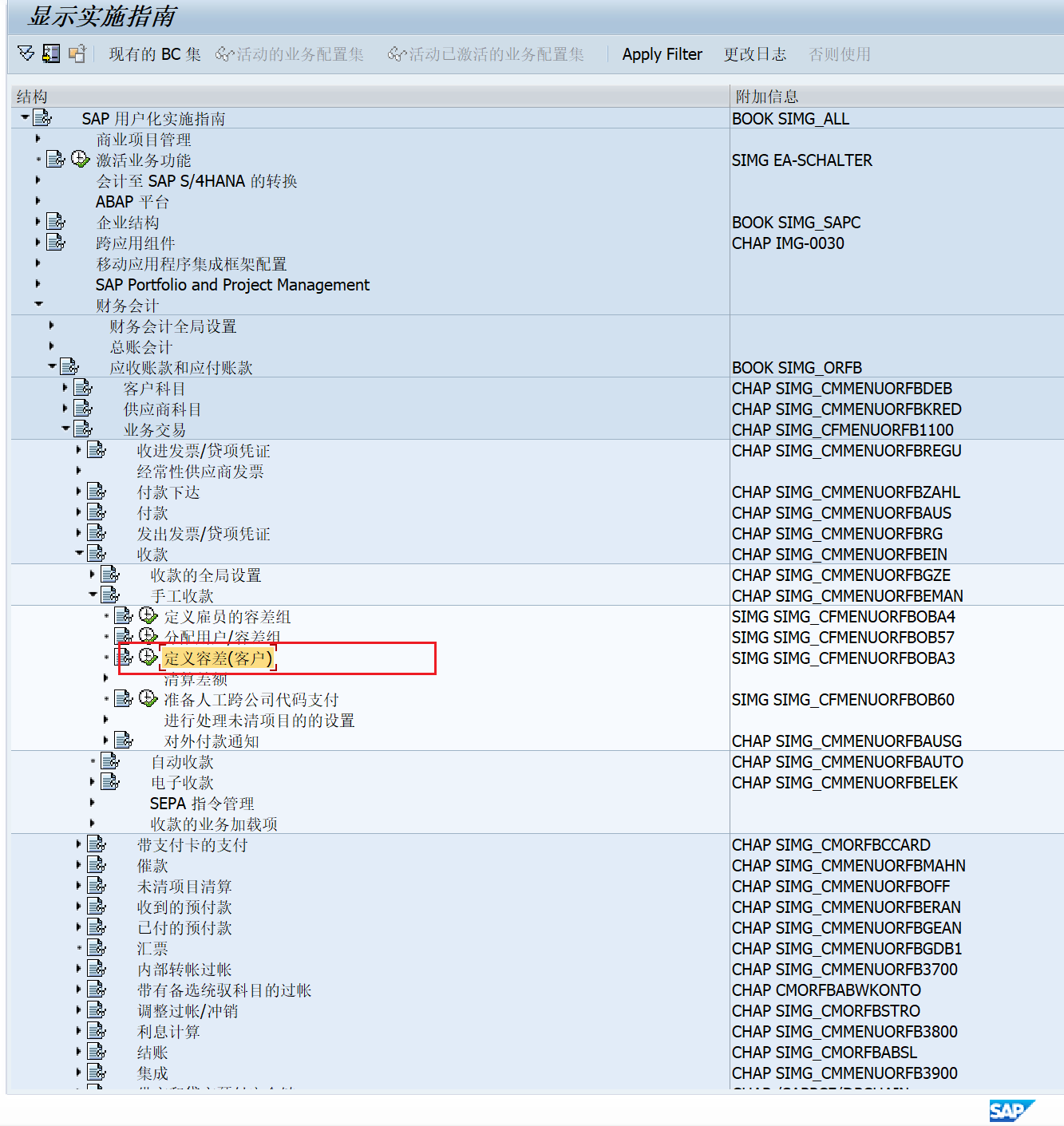Click the 活动的业务配置集 toolbar button

290,54
